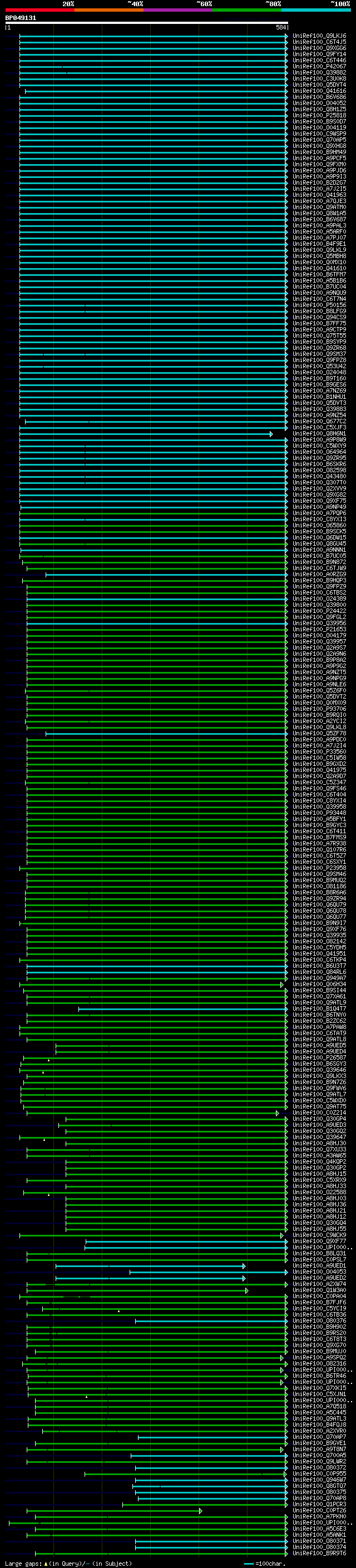Select the UniRef100_B9GVE1 label
This screenshot has width=356, height=1568.
(x=319, y=1443)
